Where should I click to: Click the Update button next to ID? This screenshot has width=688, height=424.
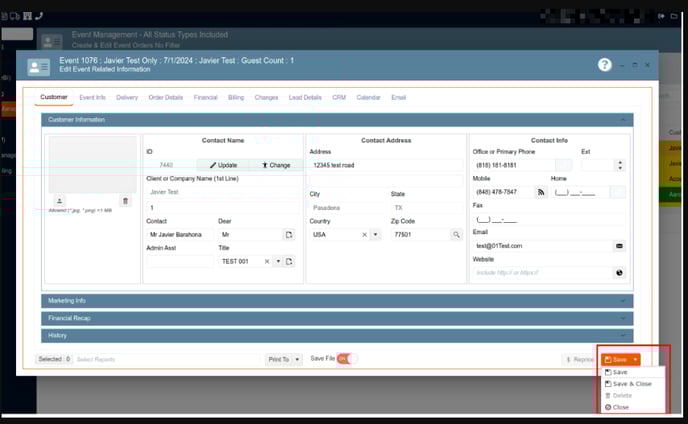pos(223,165)
